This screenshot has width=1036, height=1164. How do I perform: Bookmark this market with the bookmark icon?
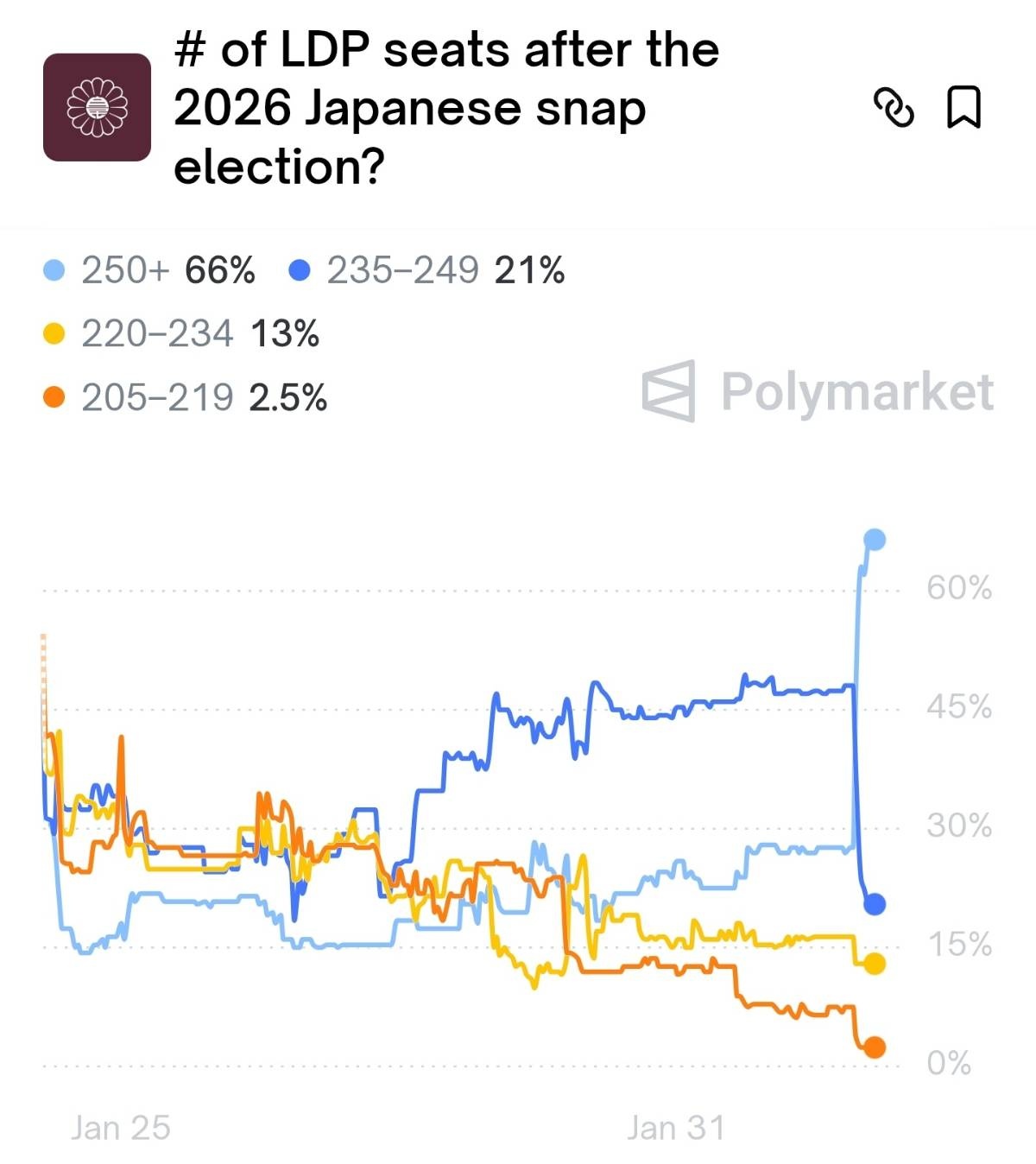(963, 108)
